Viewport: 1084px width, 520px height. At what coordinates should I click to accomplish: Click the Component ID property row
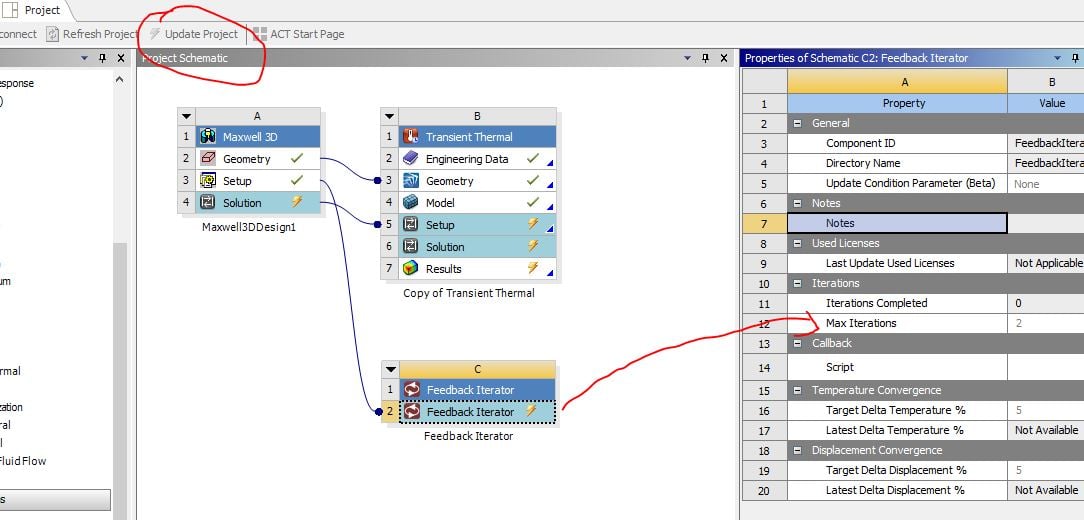tap(897, 143)
